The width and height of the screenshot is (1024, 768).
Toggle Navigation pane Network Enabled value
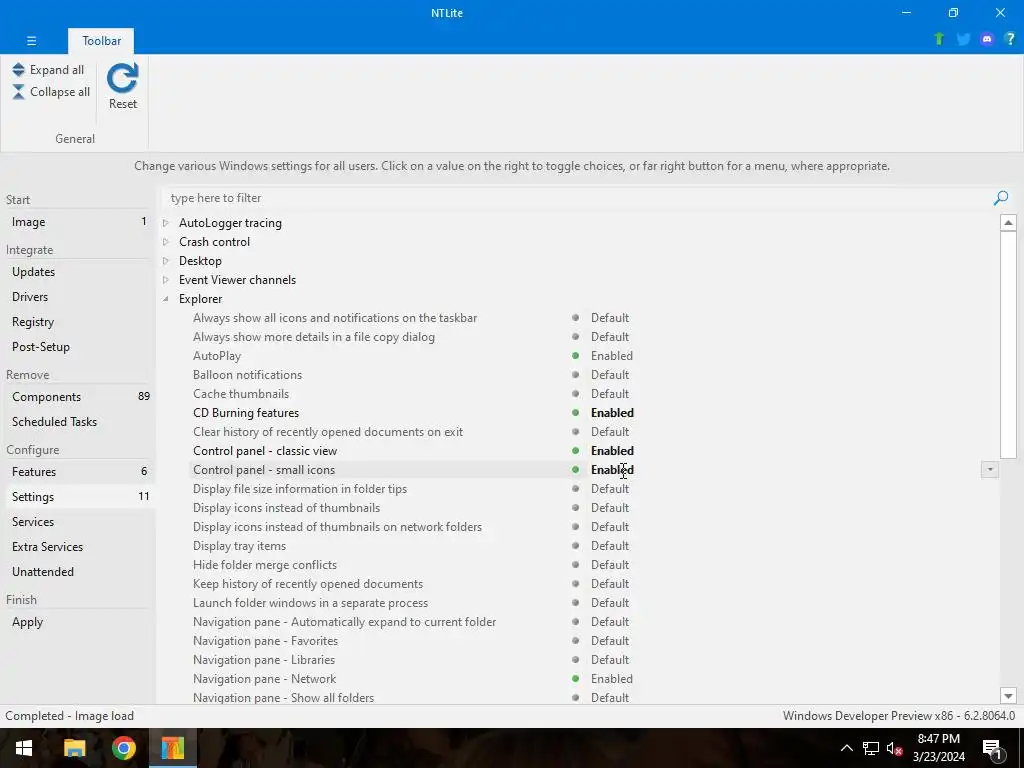tap(611, 679)
